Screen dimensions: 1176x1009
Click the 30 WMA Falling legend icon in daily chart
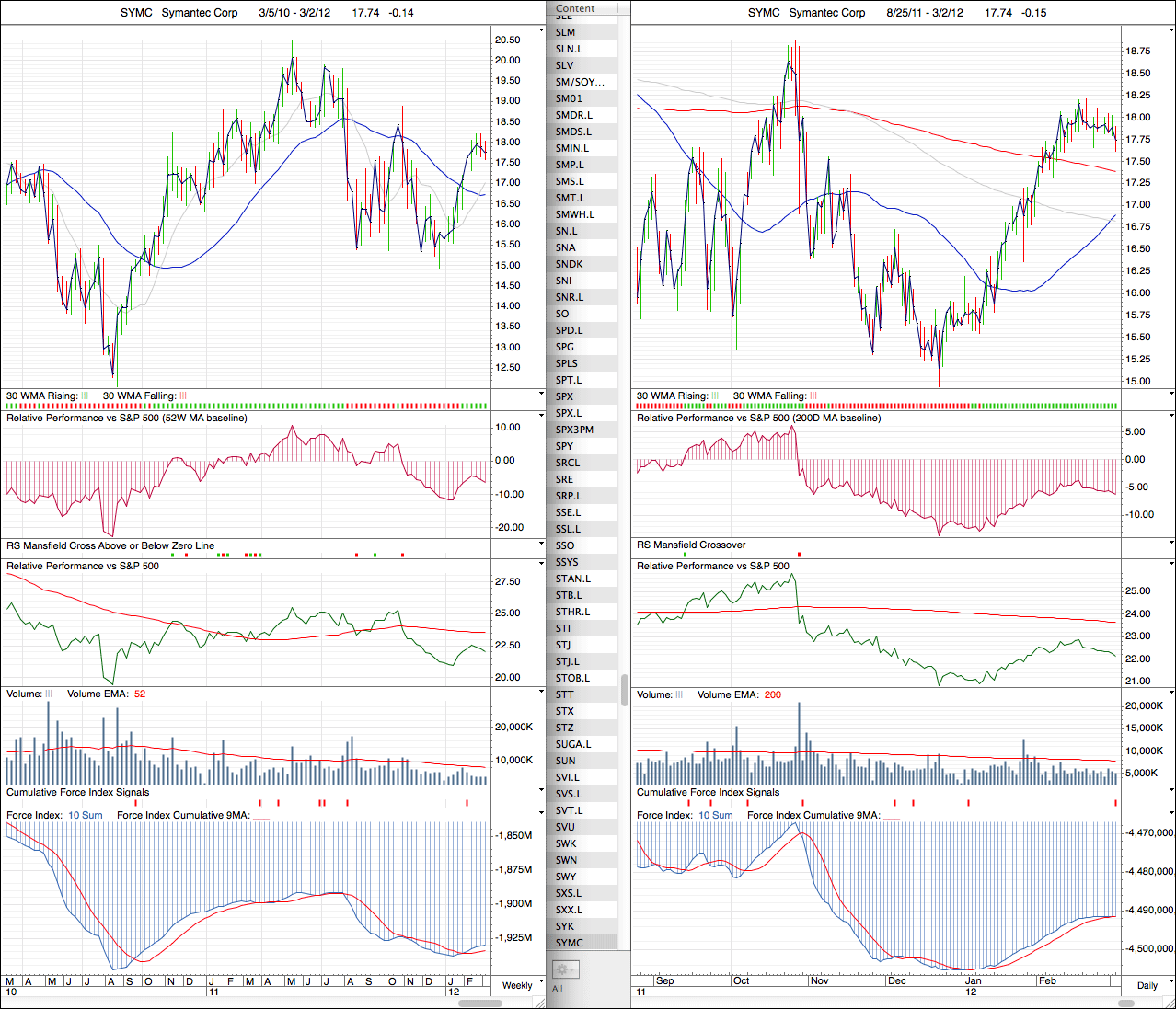(813, 396)
